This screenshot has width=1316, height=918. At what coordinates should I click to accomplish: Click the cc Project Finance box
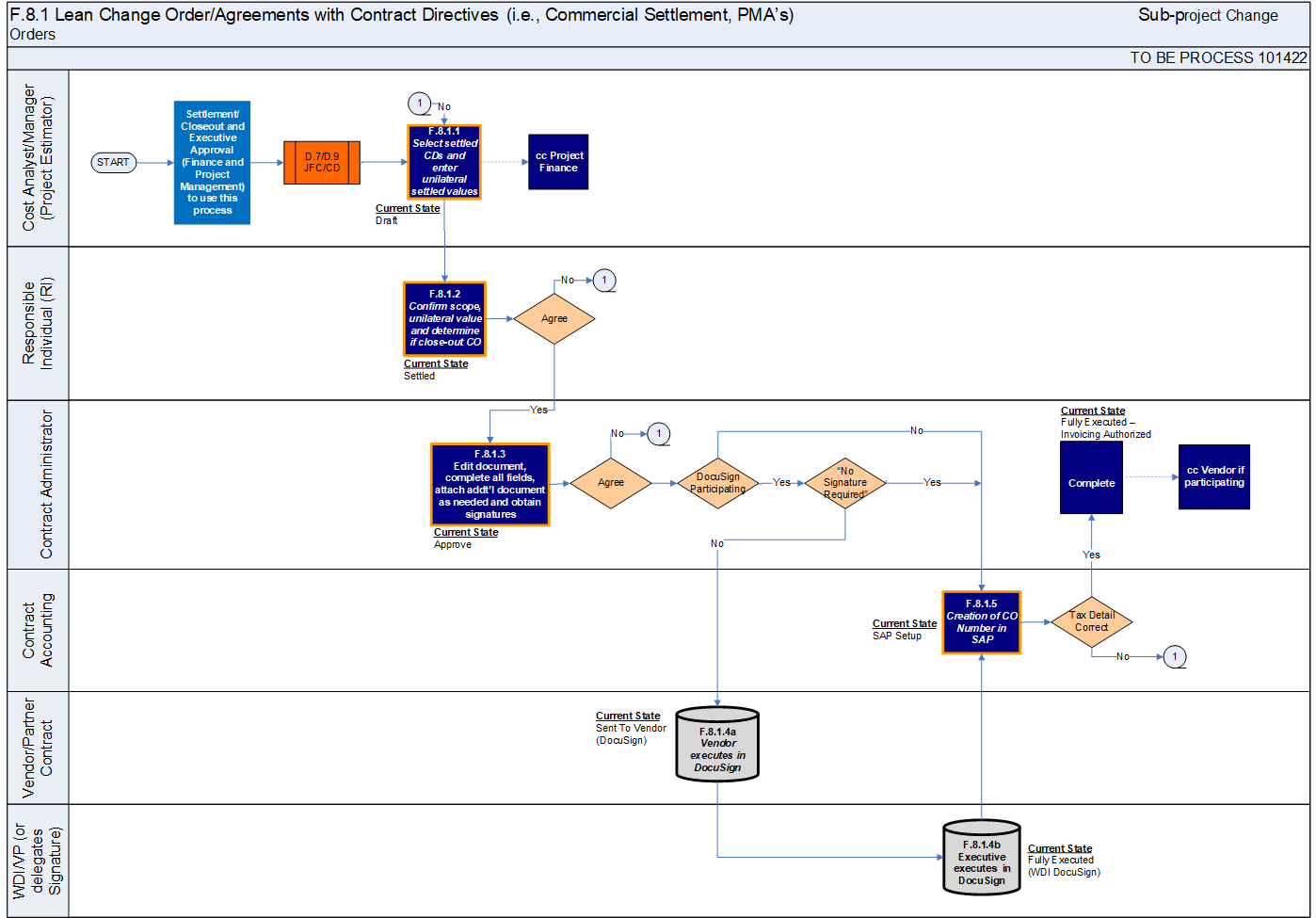point(558,162)
